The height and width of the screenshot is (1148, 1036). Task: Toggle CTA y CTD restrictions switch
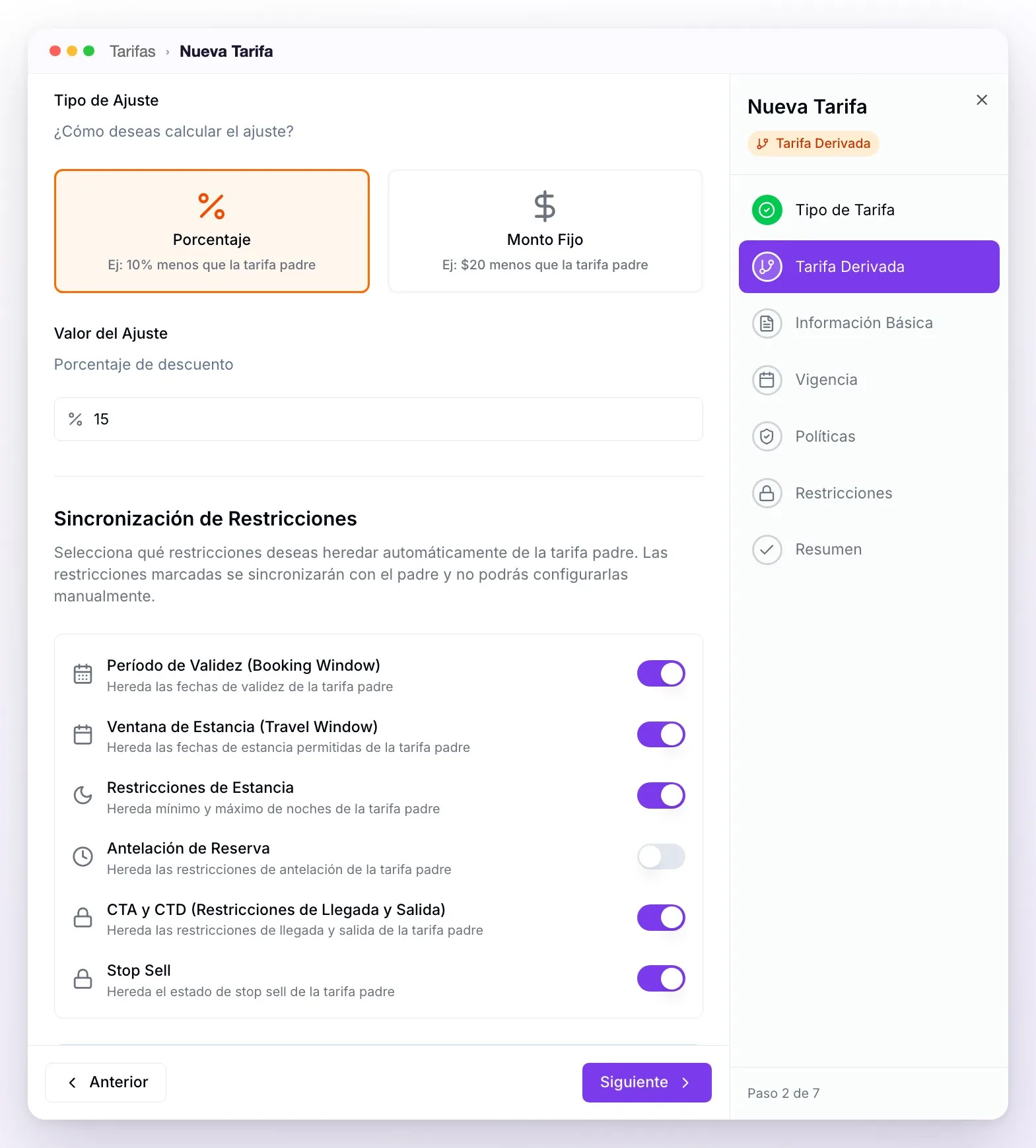[661, 918]
